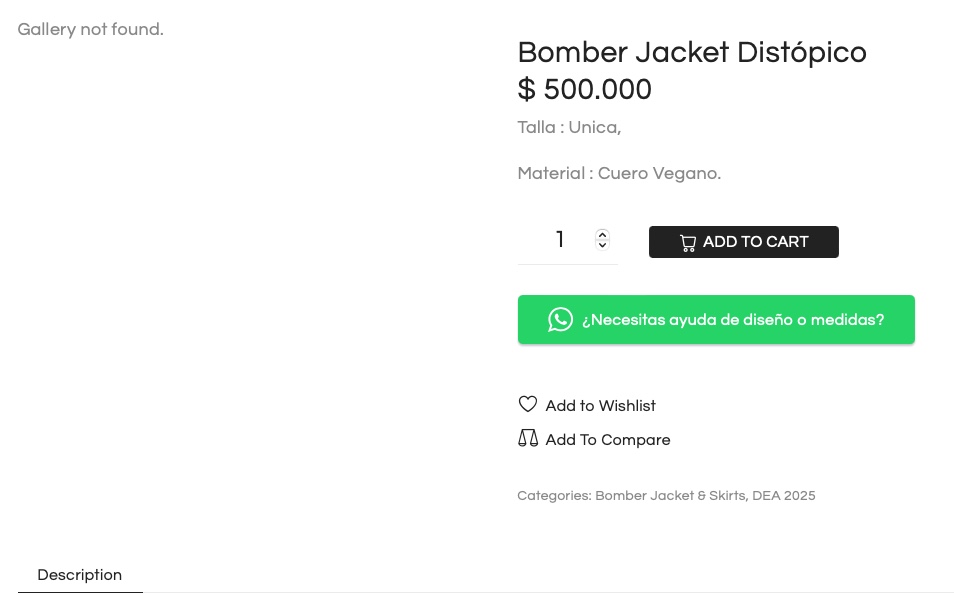Click the "Talla : Unica," size text
This screenshot has height=594, width=954.
569,128
